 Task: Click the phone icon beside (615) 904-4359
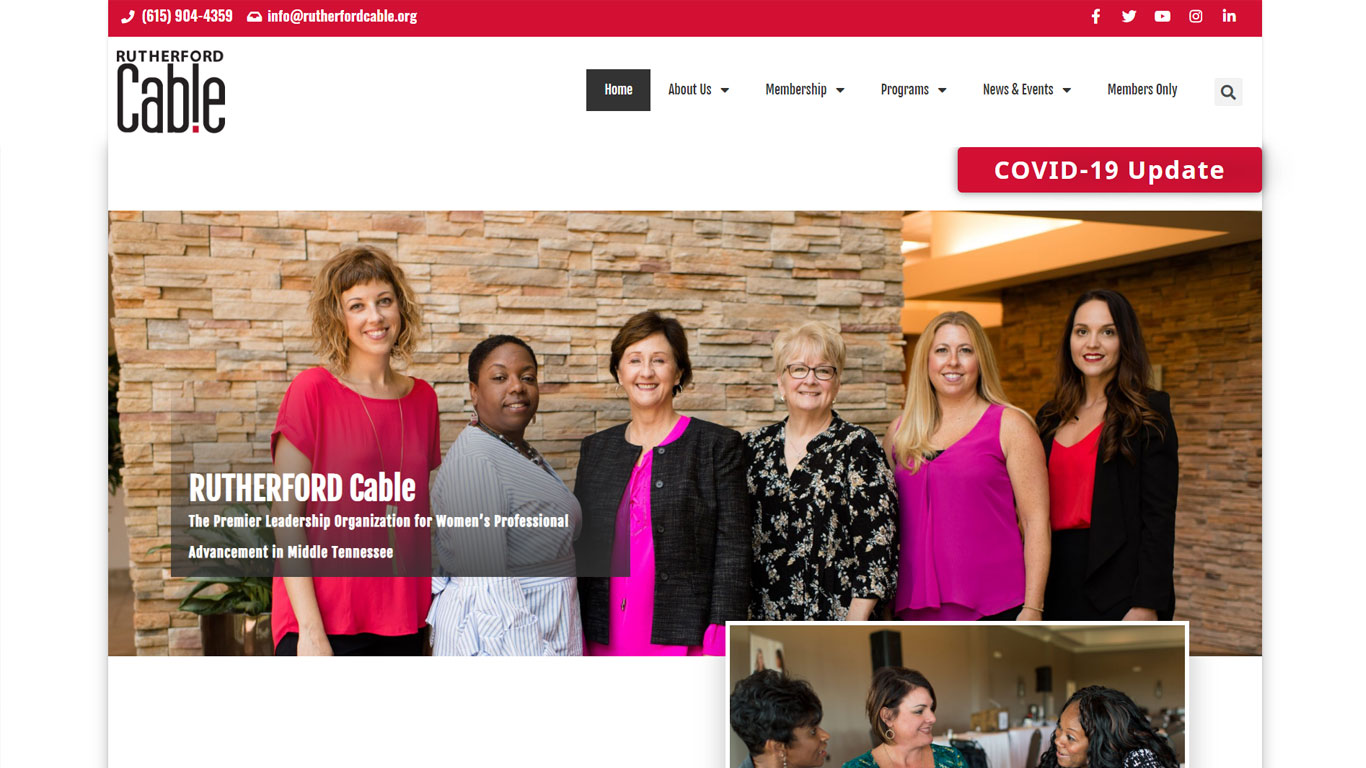(128, 17)
